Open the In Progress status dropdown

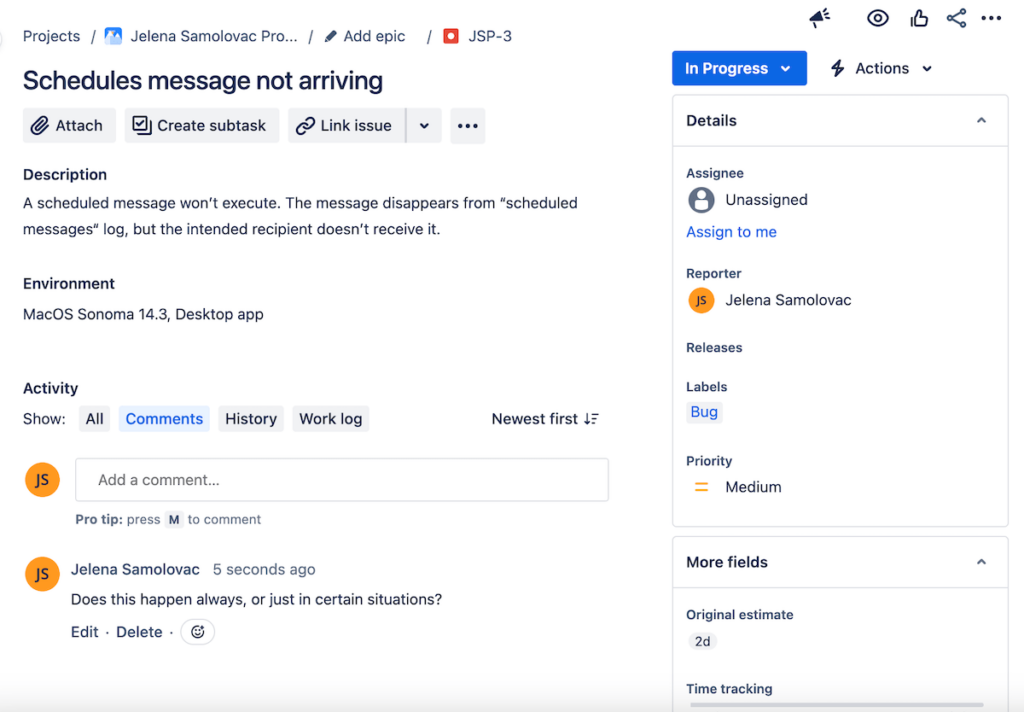click(739, 68)
